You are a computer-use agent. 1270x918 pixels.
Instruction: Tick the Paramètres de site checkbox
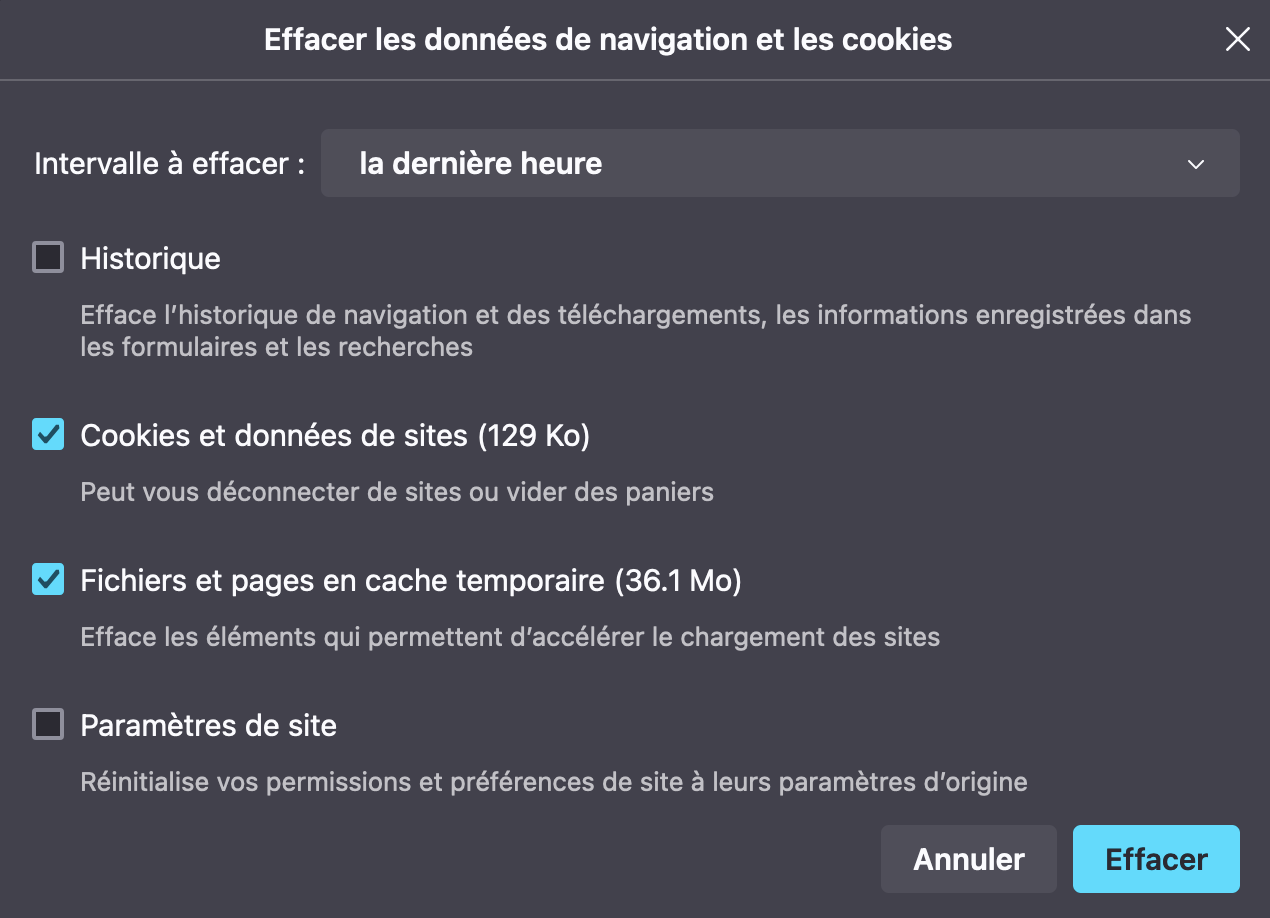48,724
